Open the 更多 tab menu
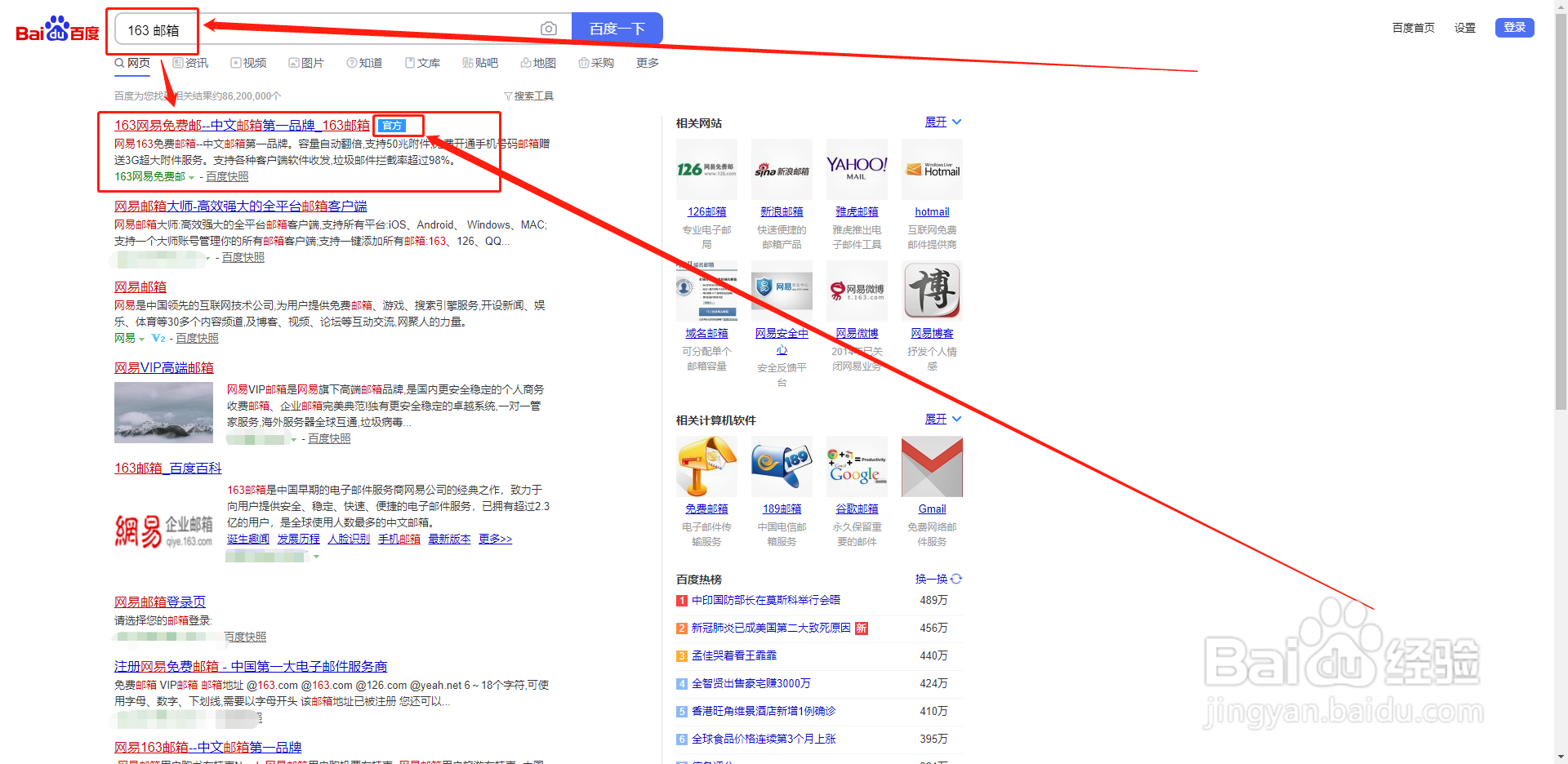1568x764 pixels. point(648,63)
